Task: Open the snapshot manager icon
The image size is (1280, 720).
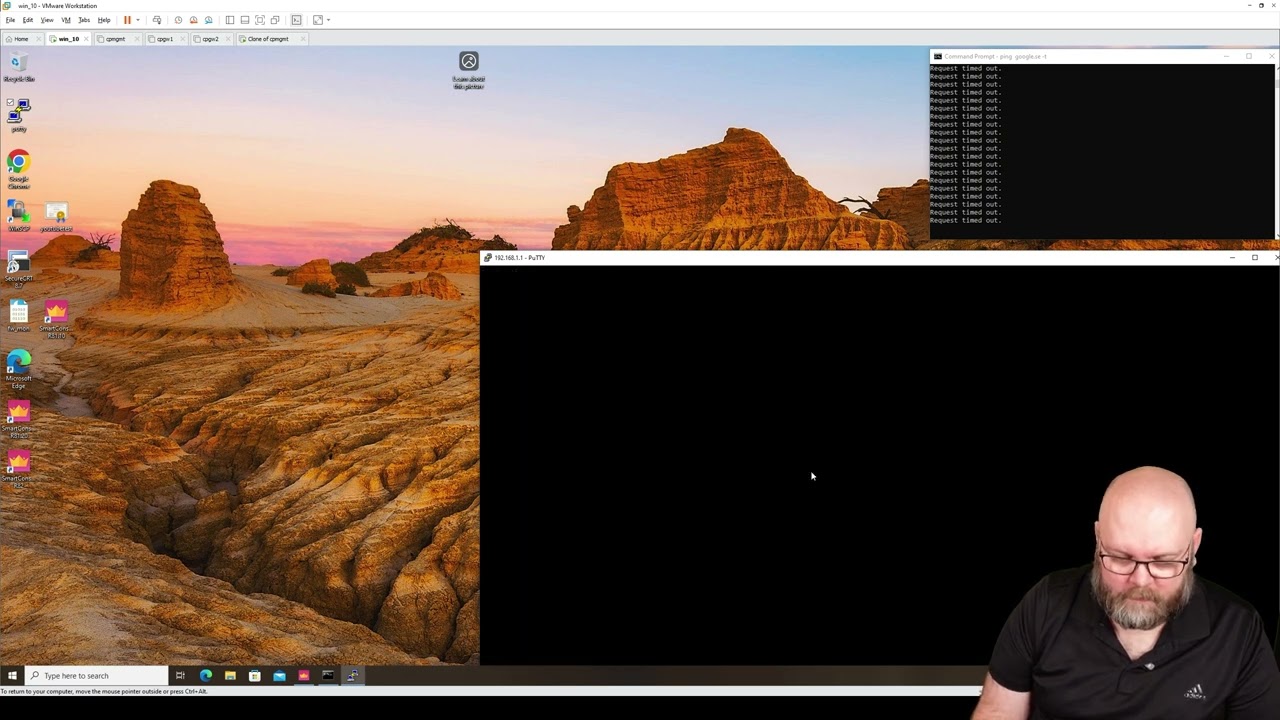Action: (x=208, y=20)
